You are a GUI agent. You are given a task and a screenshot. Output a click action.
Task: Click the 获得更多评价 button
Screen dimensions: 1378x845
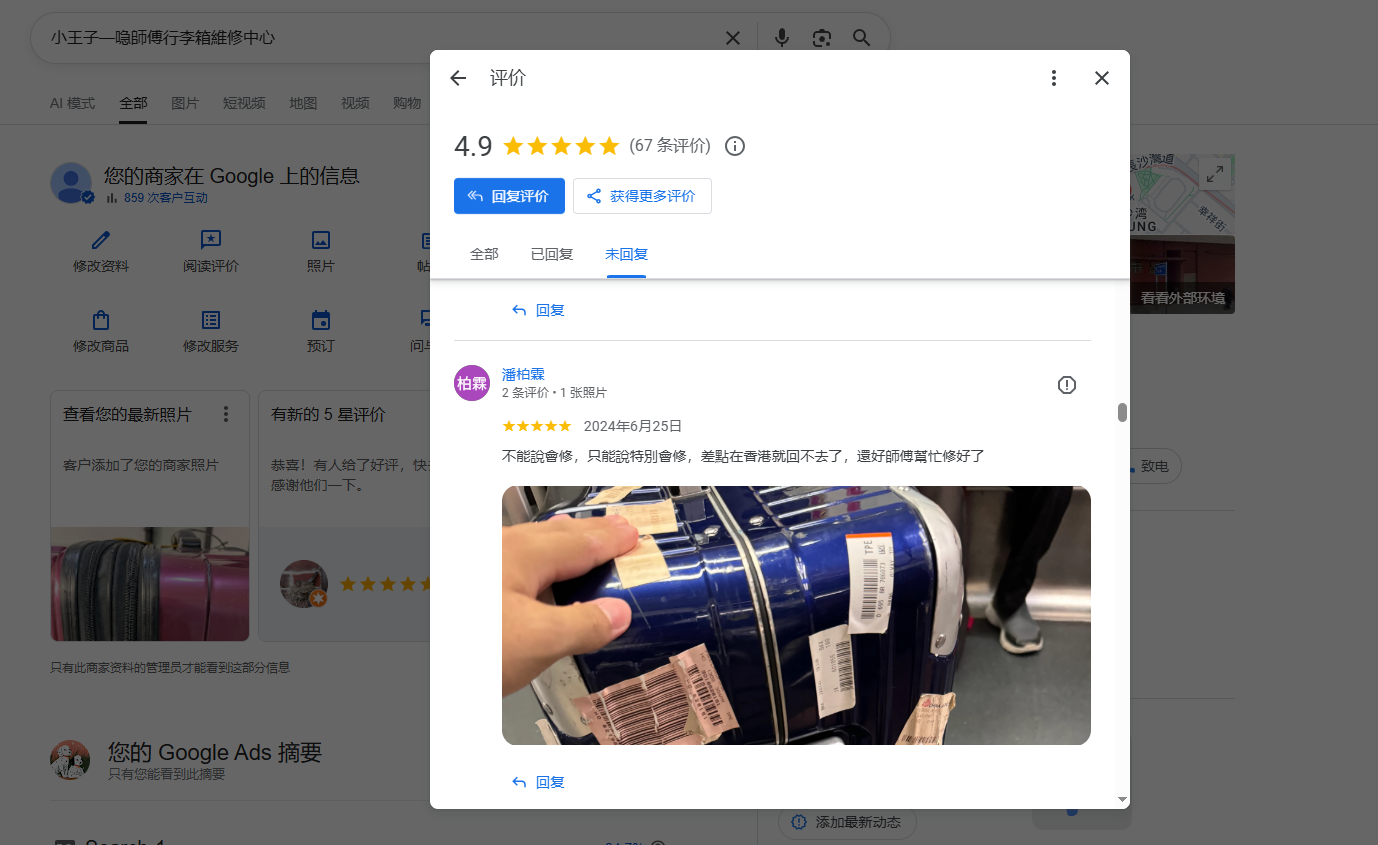642,196
